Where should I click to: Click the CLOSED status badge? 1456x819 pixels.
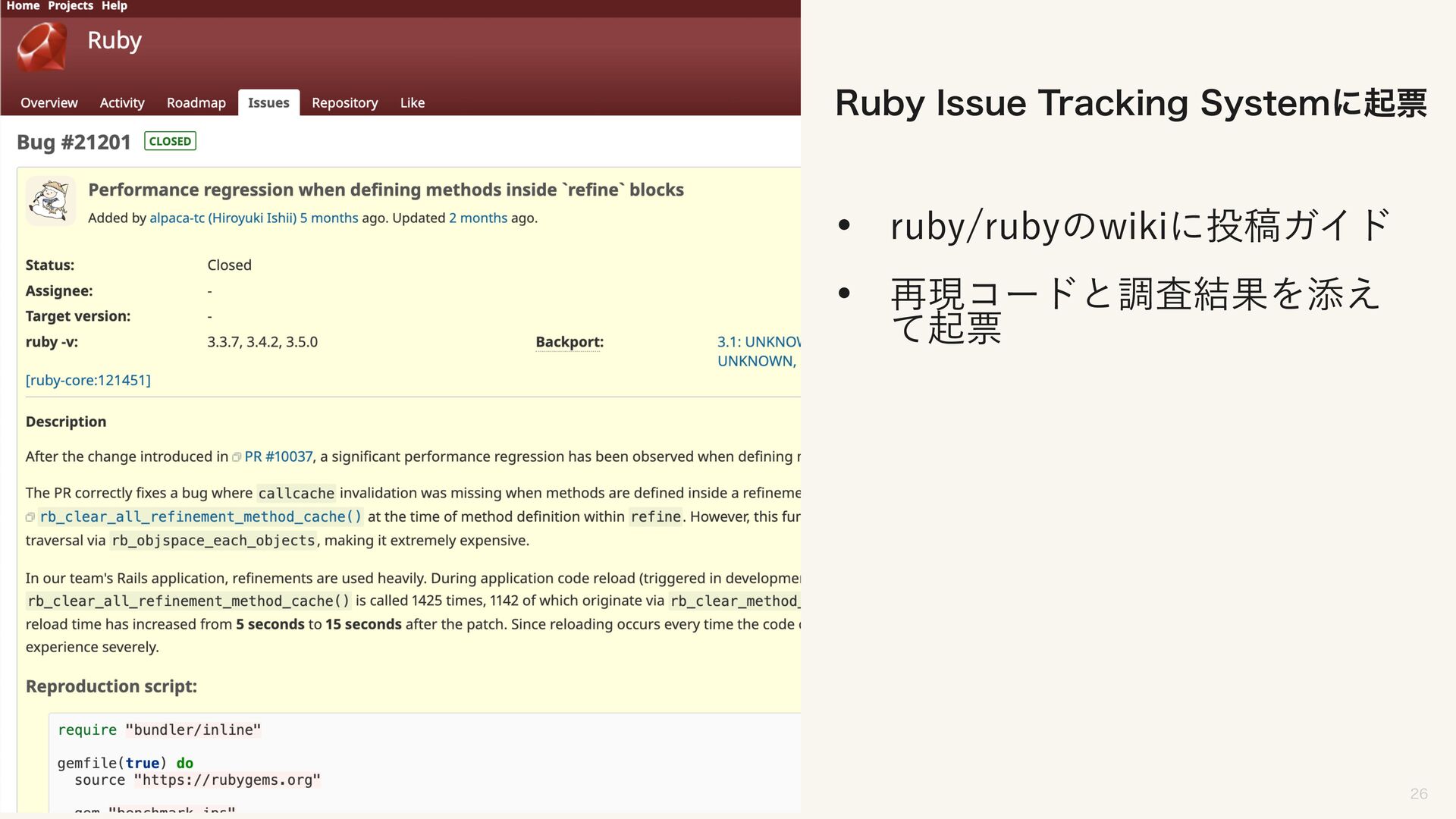click(x=170, y=141)
